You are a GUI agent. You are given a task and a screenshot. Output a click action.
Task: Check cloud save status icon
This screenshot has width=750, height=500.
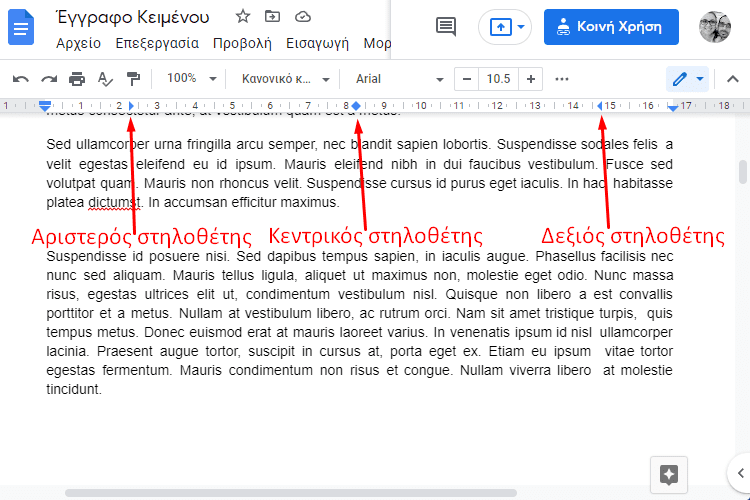pyautogui.click(x=303, y=17)
